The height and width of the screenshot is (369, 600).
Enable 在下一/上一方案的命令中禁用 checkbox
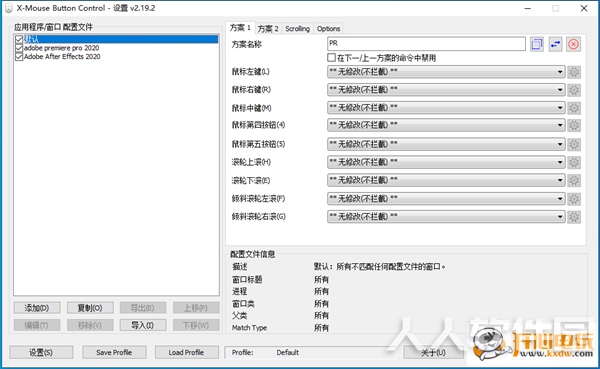(x=331, y=58)
